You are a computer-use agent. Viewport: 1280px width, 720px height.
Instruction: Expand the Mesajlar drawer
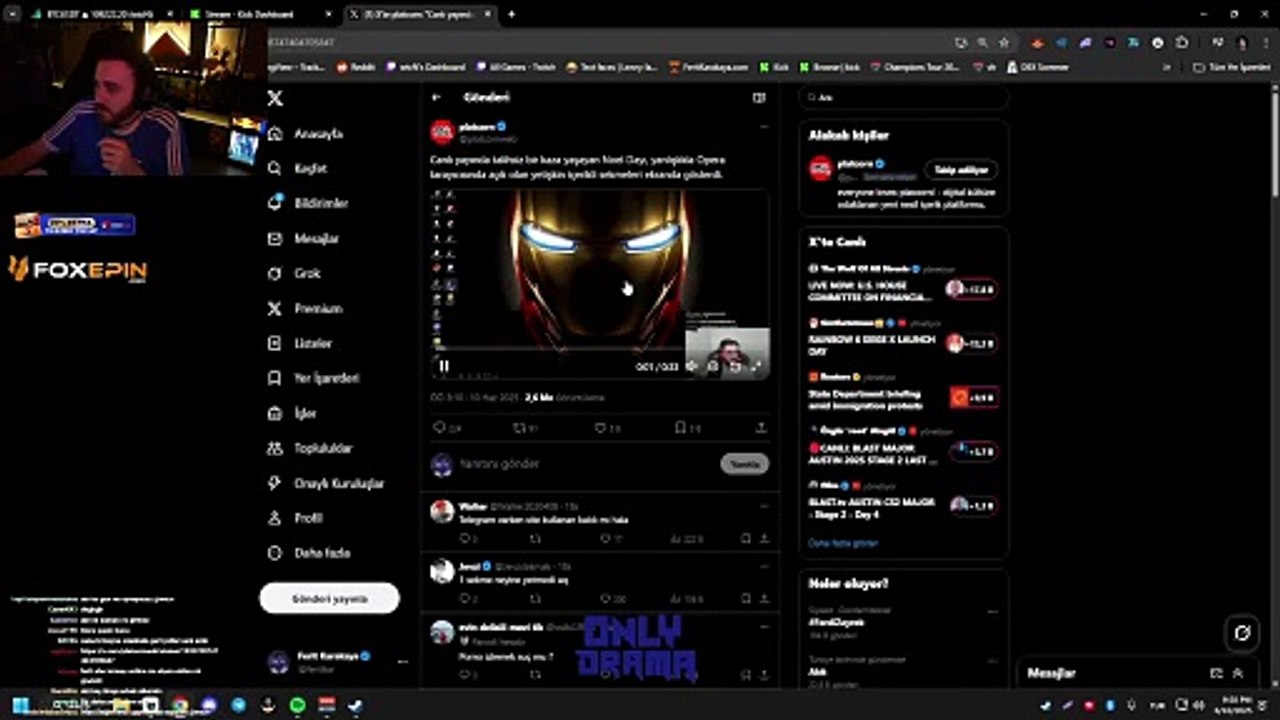1236,674
